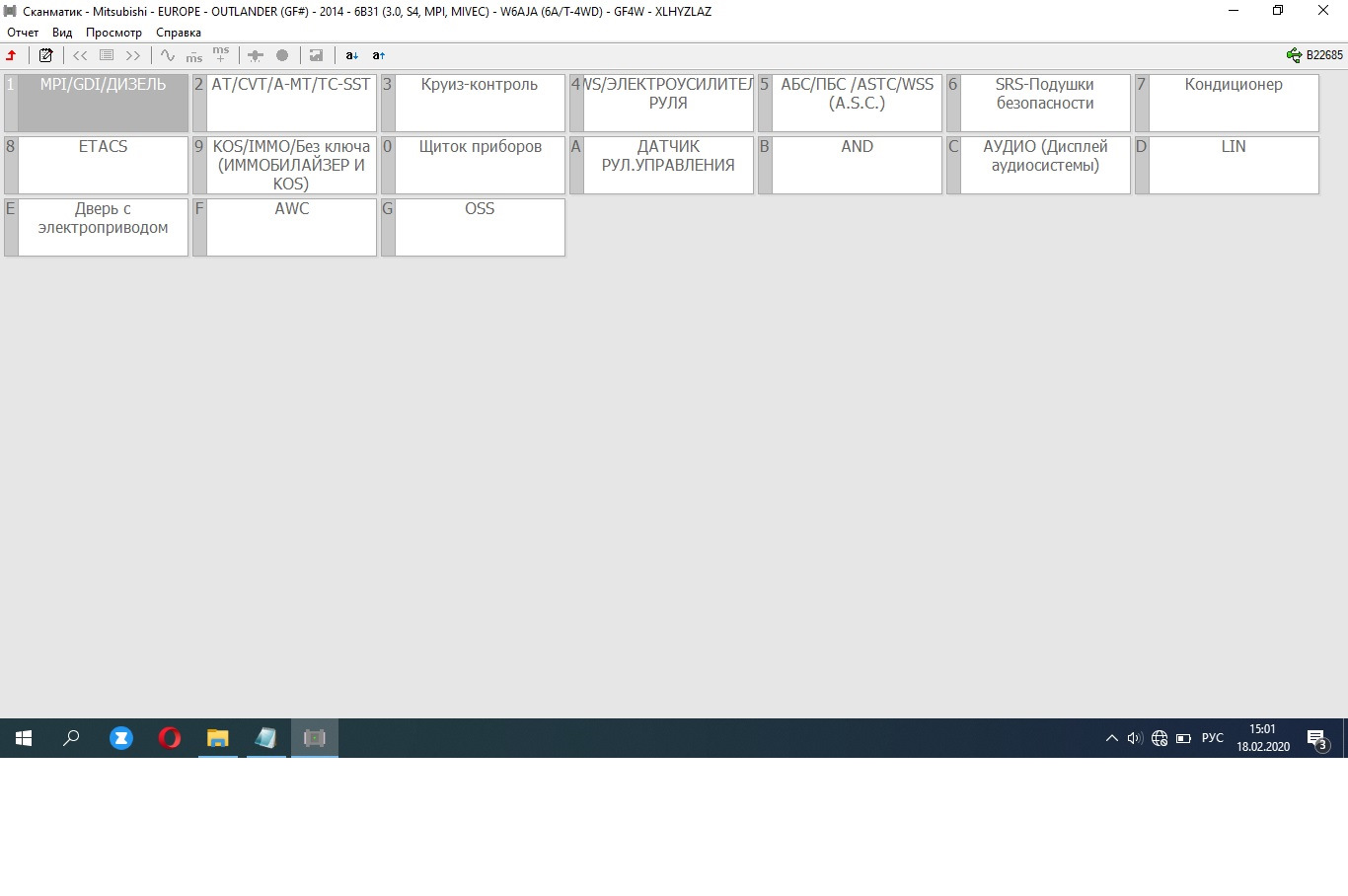Click the B22685 adapter status indicator
The image size is (1348, 896).
point(1314,55)
